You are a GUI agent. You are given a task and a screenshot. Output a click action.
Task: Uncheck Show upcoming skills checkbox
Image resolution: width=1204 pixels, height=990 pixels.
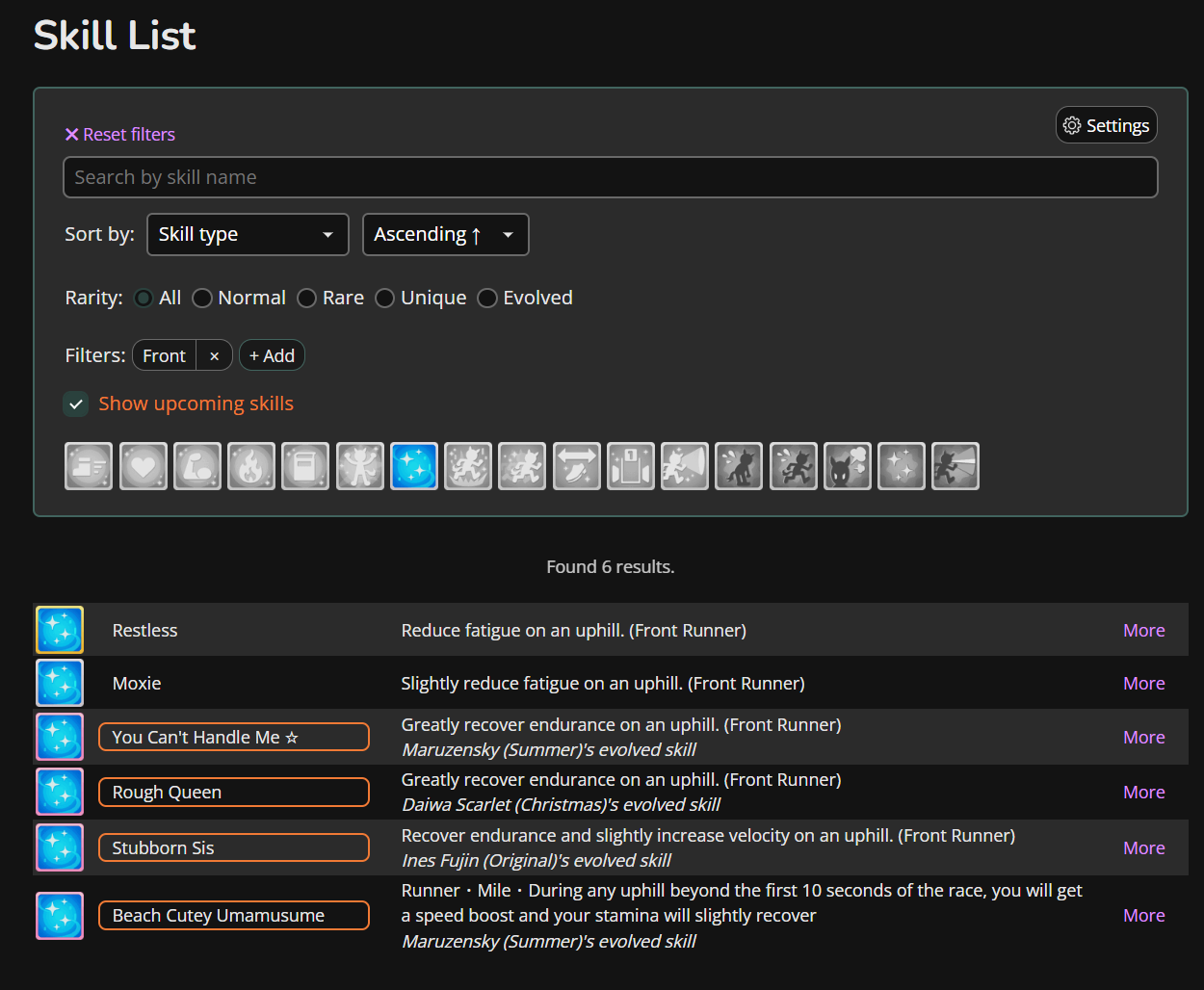76,404
